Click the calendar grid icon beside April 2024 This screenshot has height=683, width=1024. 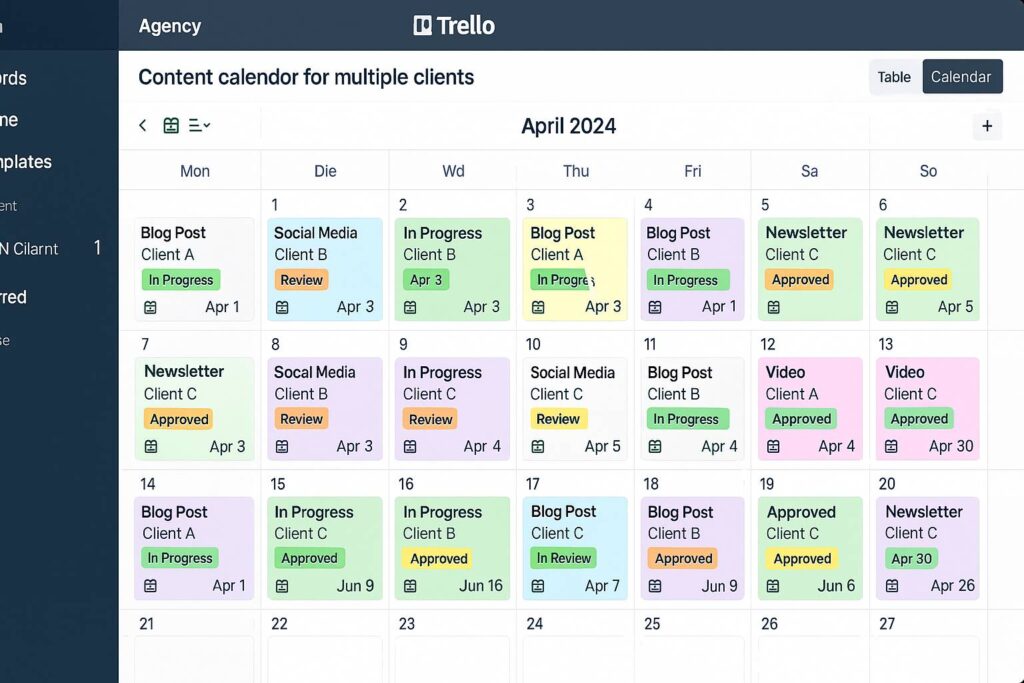pos(171,125)
